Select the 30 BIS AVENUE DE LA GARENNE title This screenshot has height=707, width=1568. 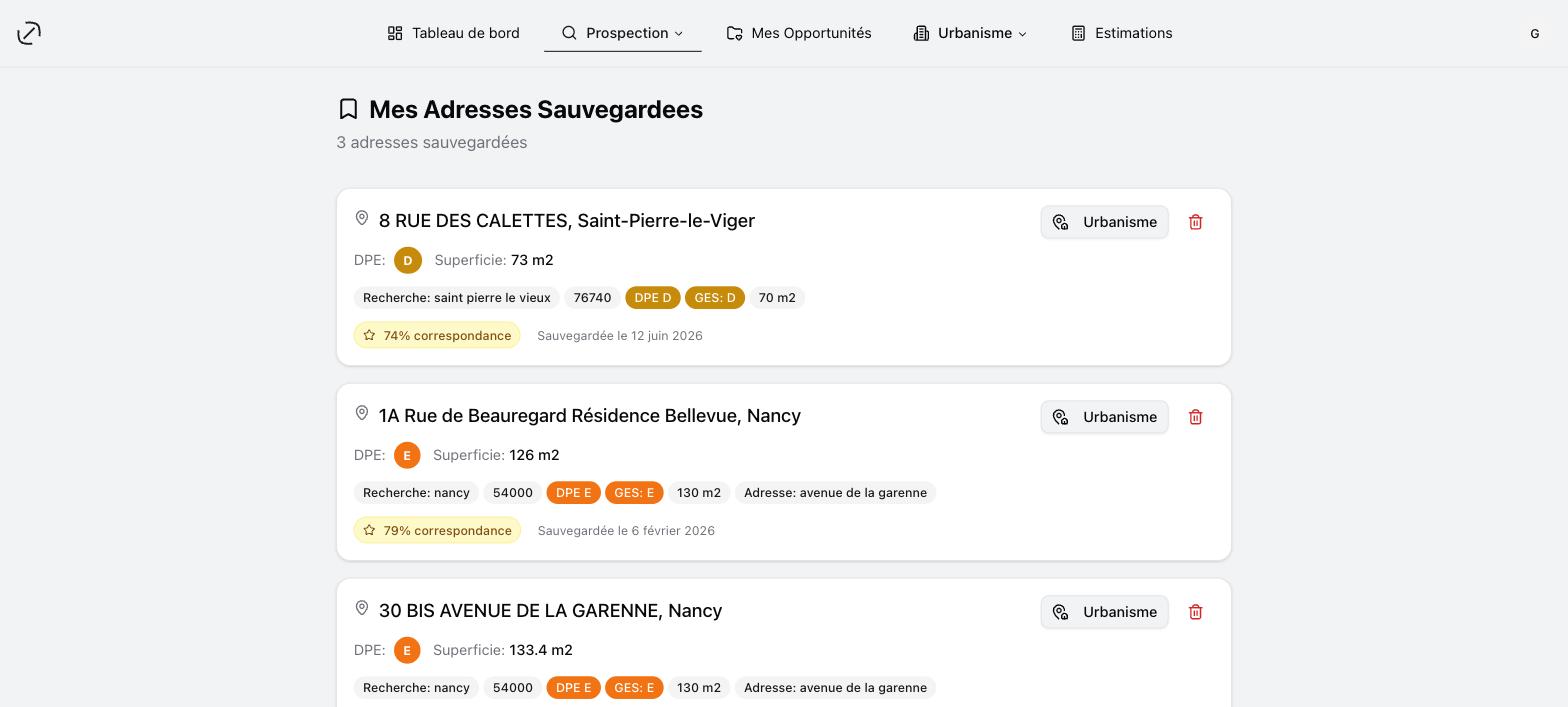550,611
